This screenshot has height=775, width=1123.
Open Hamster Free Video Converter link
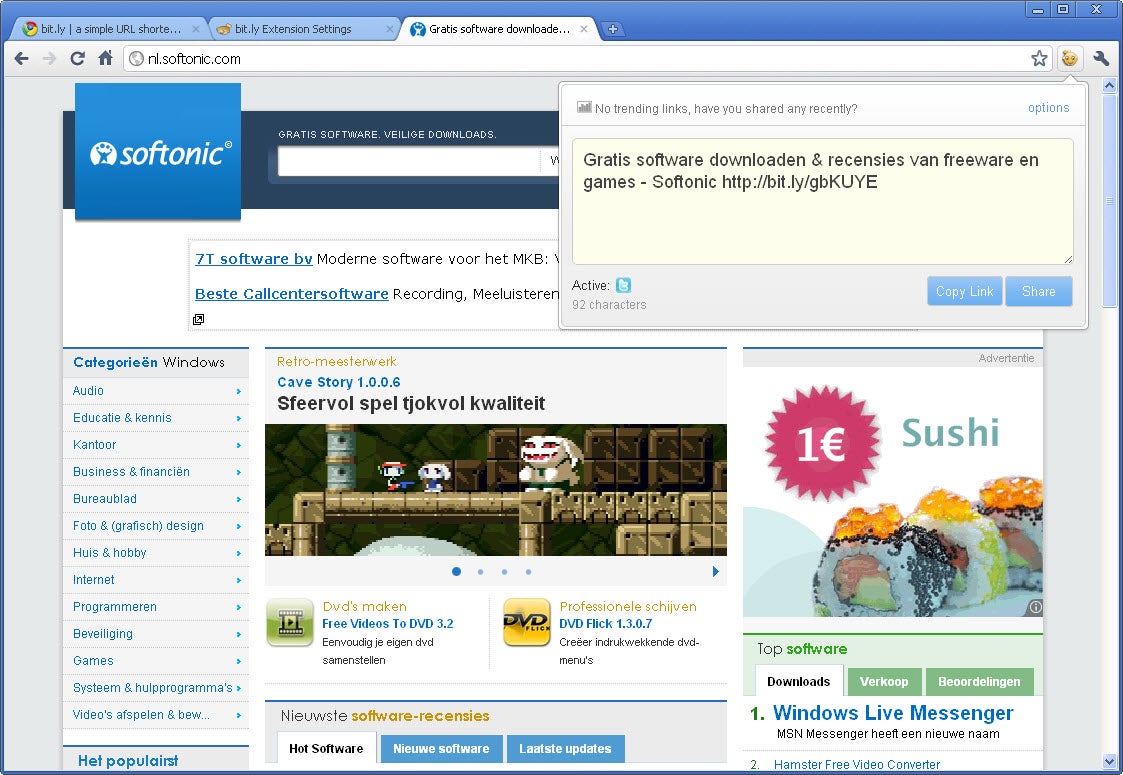tap(857, 764)
